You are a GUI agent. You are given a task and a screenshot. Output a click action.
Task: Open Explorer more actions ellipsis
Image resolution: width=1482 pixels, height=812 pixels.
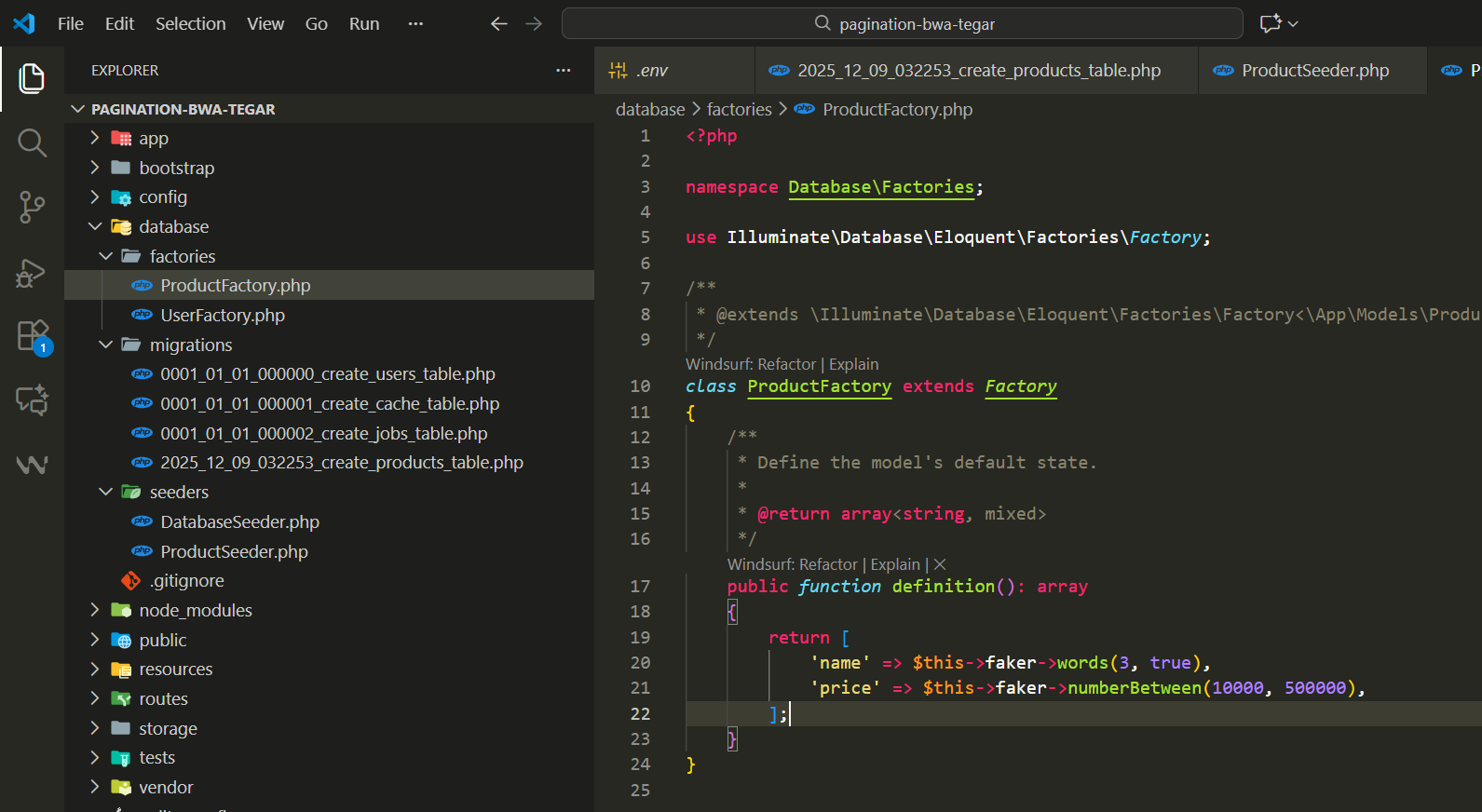point(563,71)
